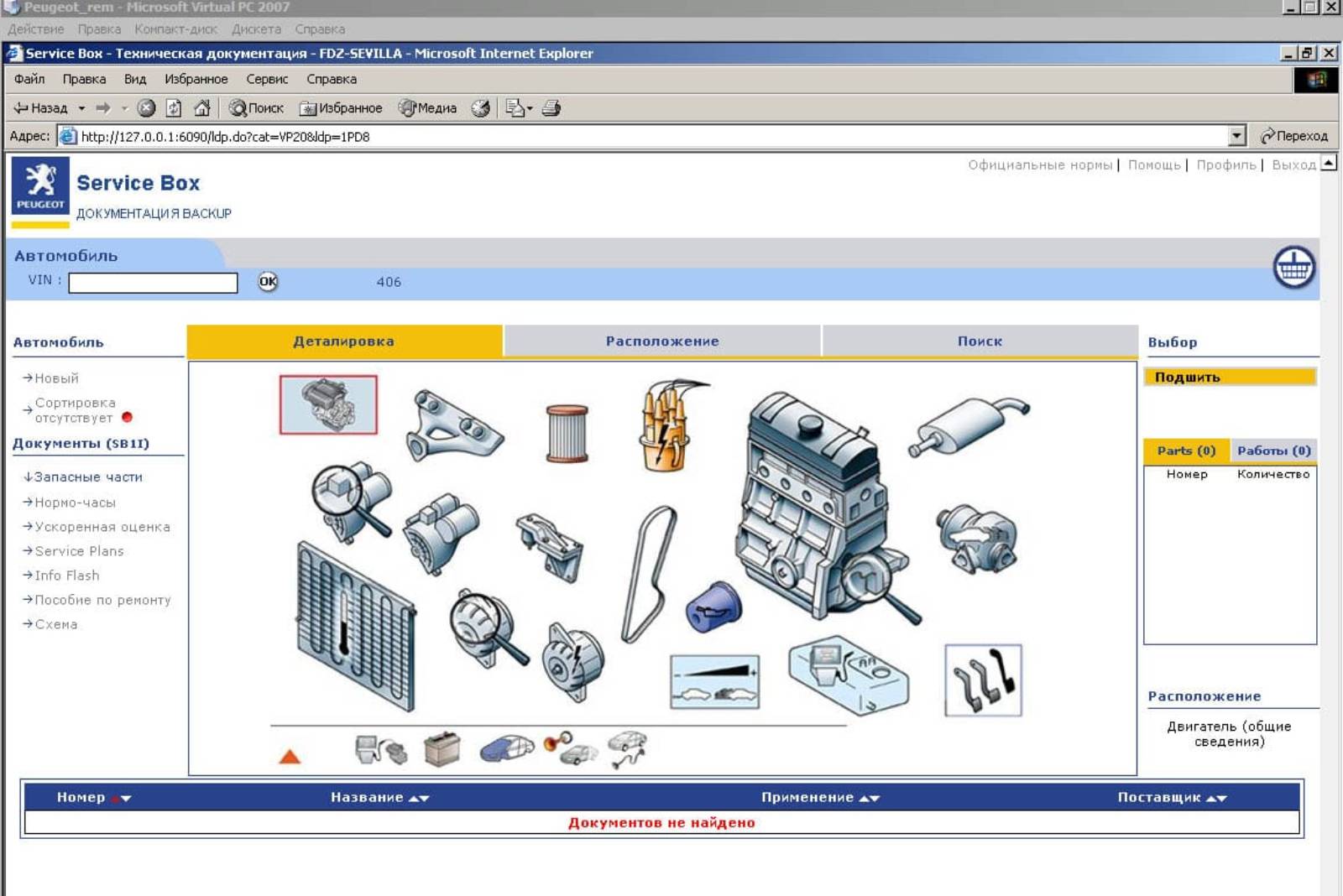1343x896 pixels.
Task: Select the alternator with magnifier icon
Action: click(488, 628)
